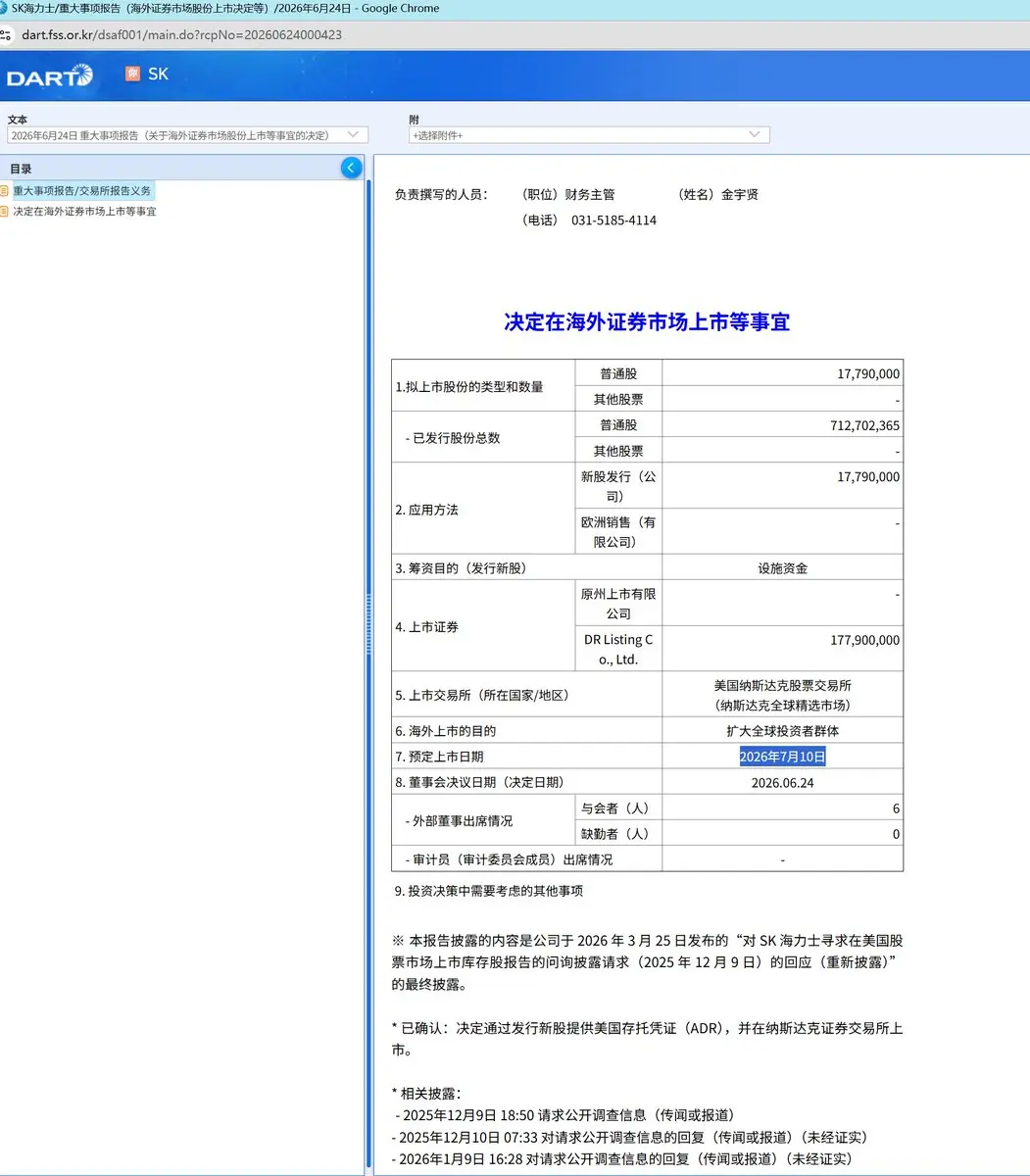Select 决定在海外证券市场上市等事宜 in the contents tree
This screenshot has width=1030, height=1176.
84,211
